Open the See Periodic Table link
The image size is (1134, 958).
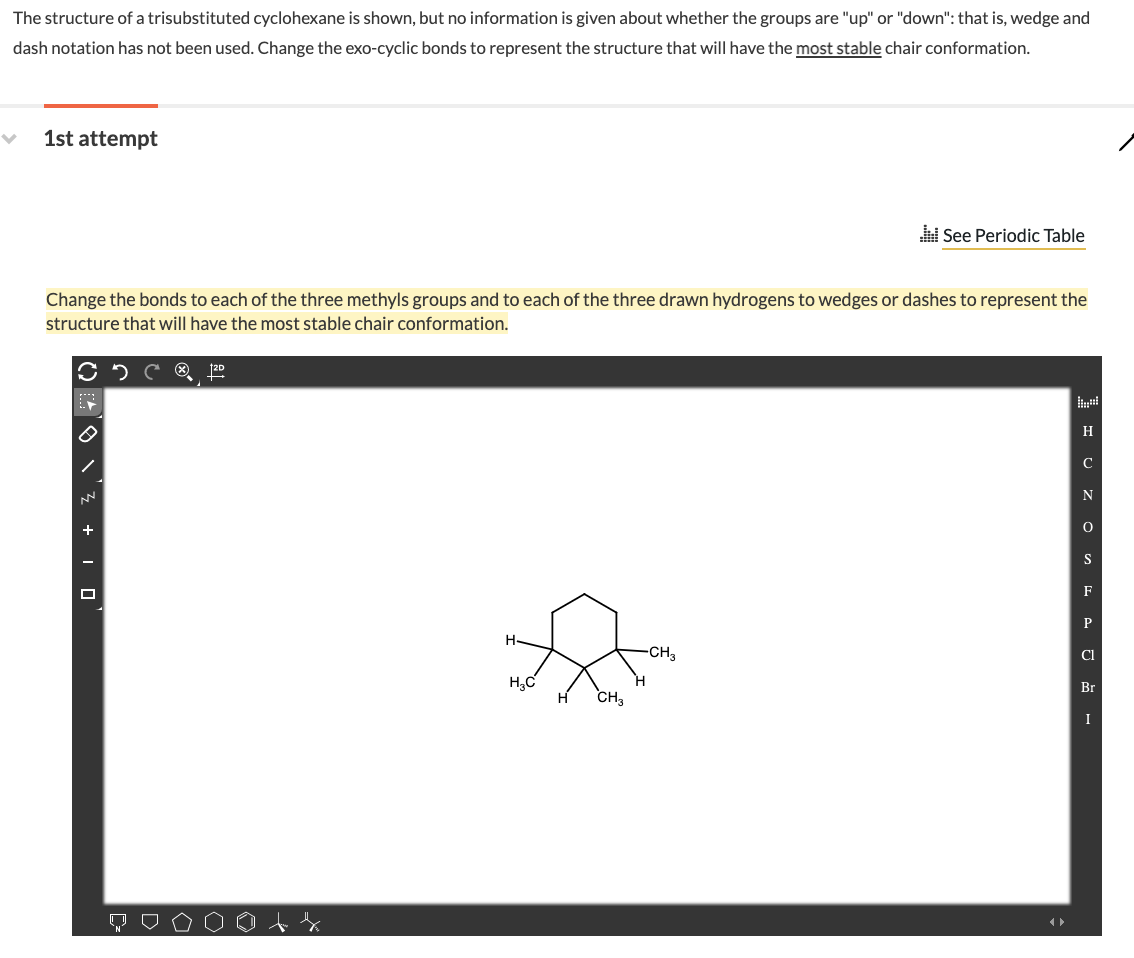(1013, 235)
